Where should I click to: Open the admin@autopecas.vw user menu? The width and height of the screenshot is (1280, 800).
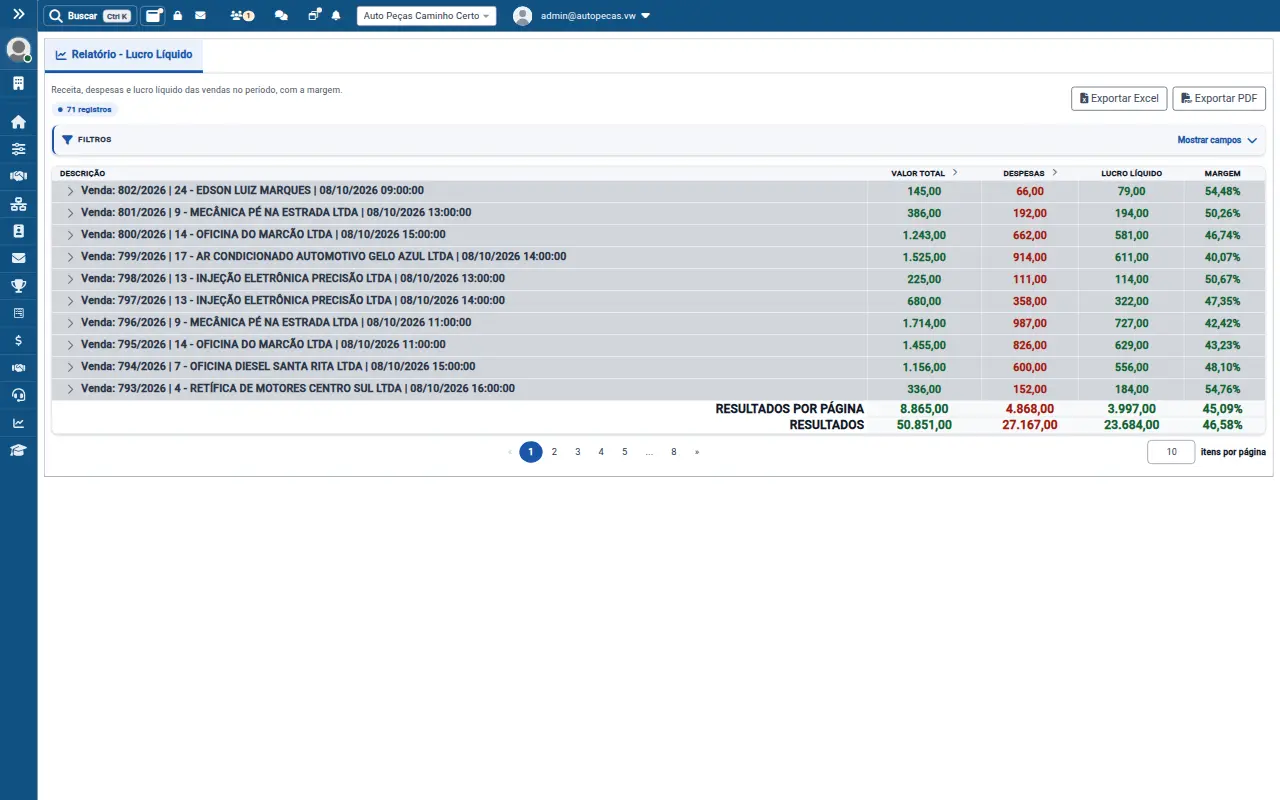pos(581,16)
